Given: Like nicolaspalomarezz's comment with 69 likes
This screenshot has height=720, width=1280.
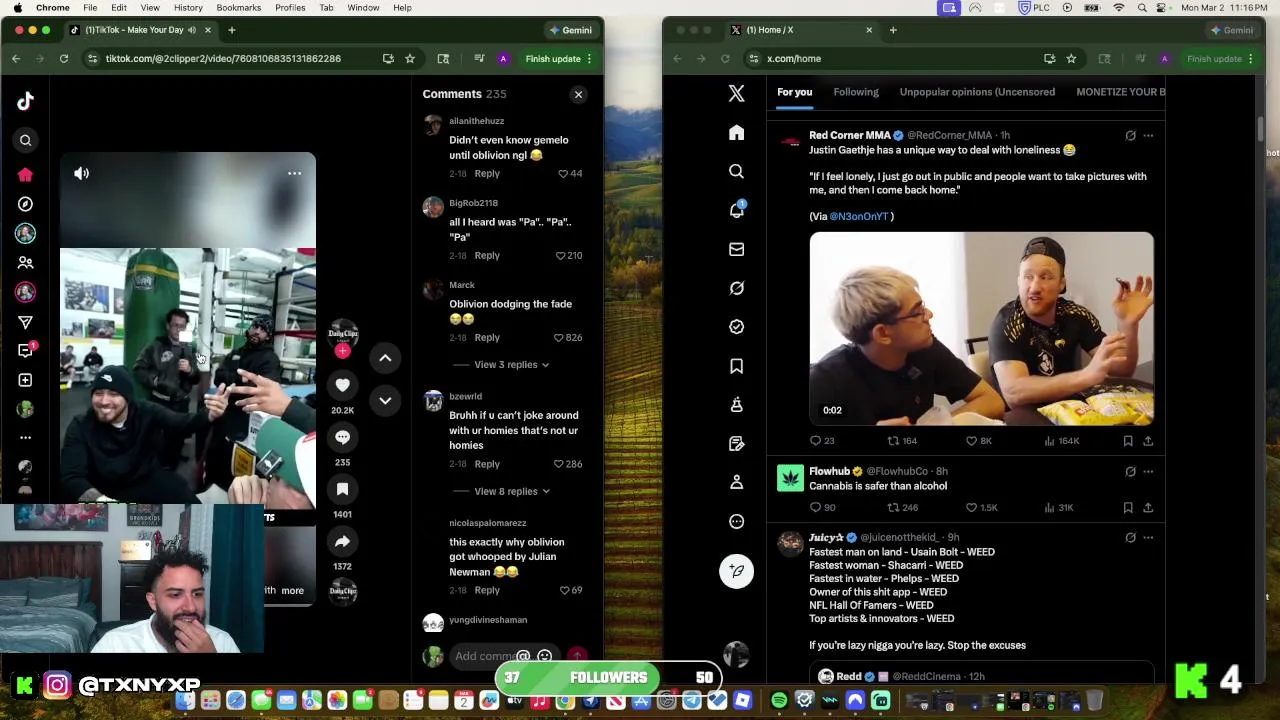Looking at the screenshot, I should click(572, 590).
